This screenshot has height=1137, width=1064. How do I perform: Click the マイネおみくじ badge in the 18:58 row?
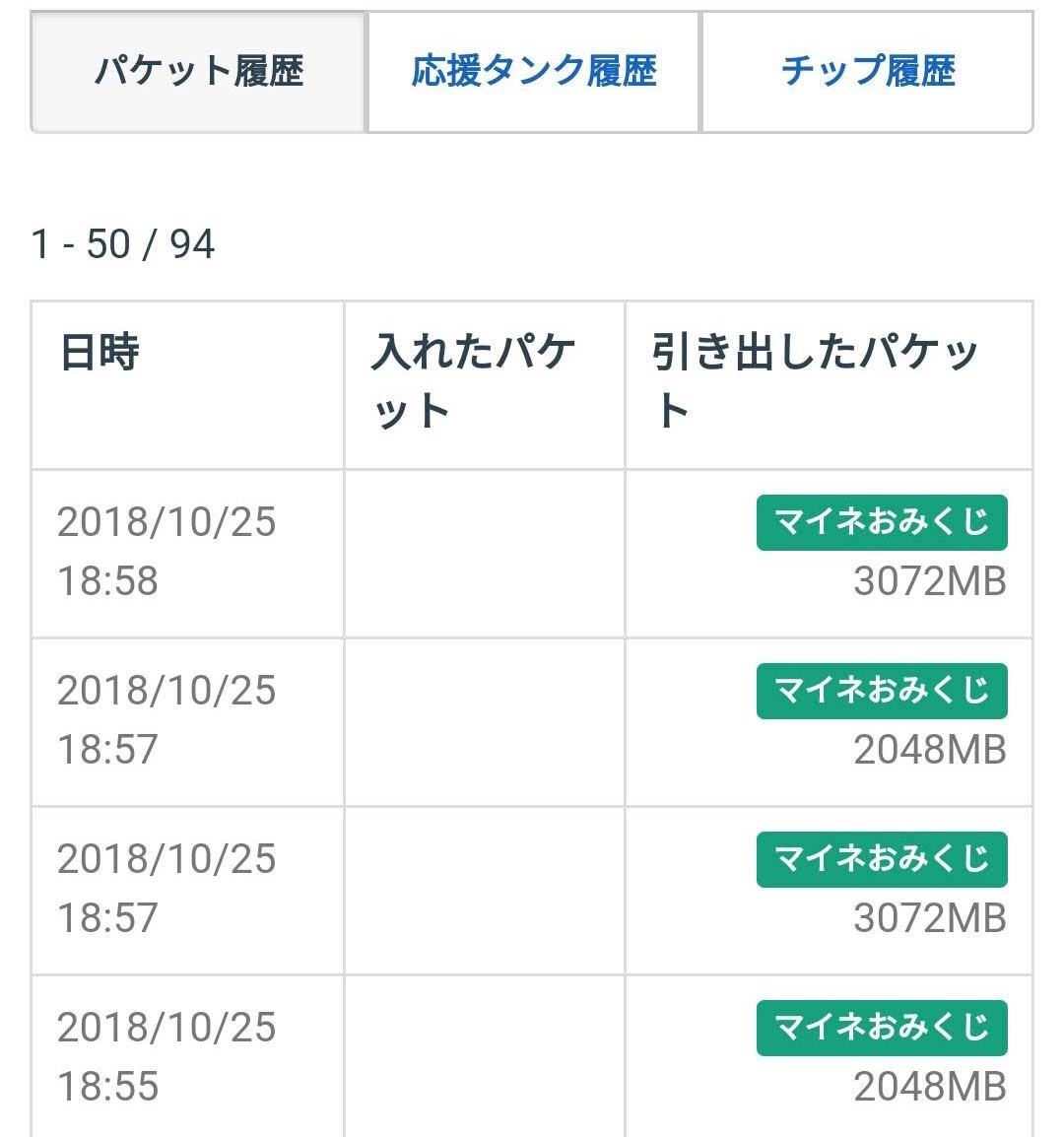click(x=882, y=522)
